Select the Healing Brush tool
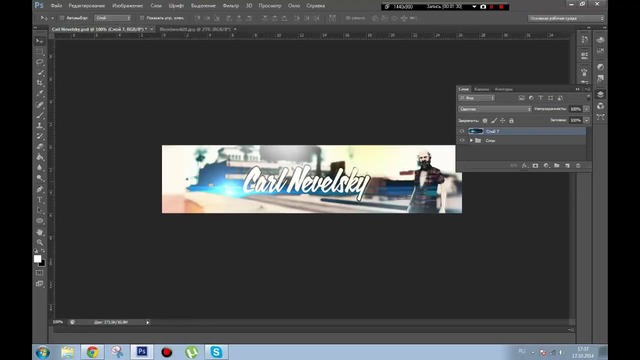This screenshot has height=360, width=640. point(40,105)
